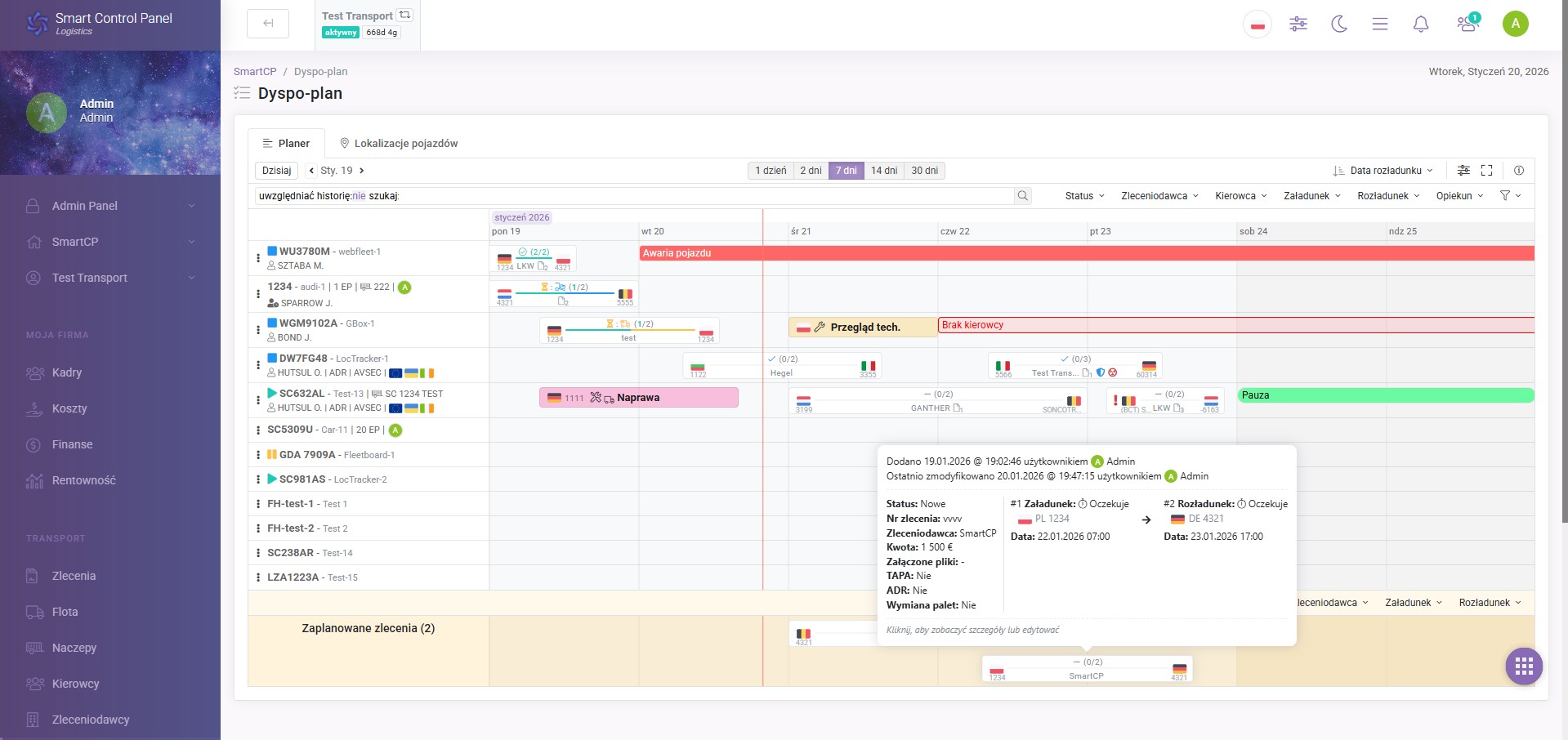Image resolution: width=1568 pixels, height=740 pixels.
Task: Click the green Pauza bar
Action: 1386,395
